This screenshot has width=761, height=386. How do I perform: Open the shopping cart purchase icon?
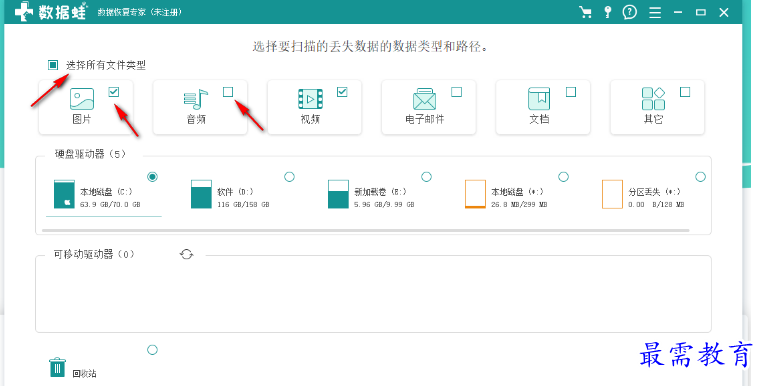click(x=585, y=12)
